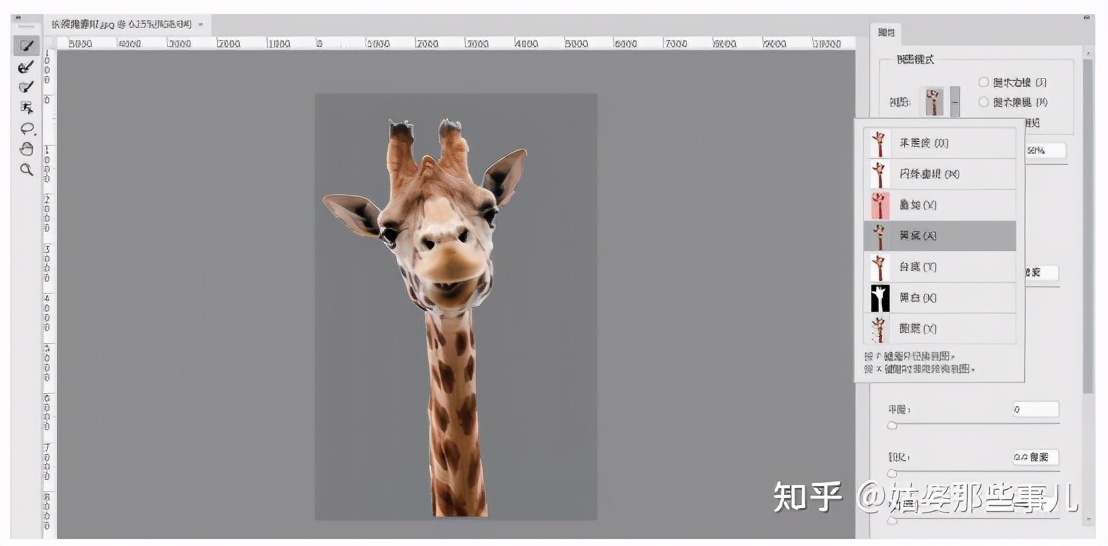Click the opacity percent field showing 50%

1044,150
